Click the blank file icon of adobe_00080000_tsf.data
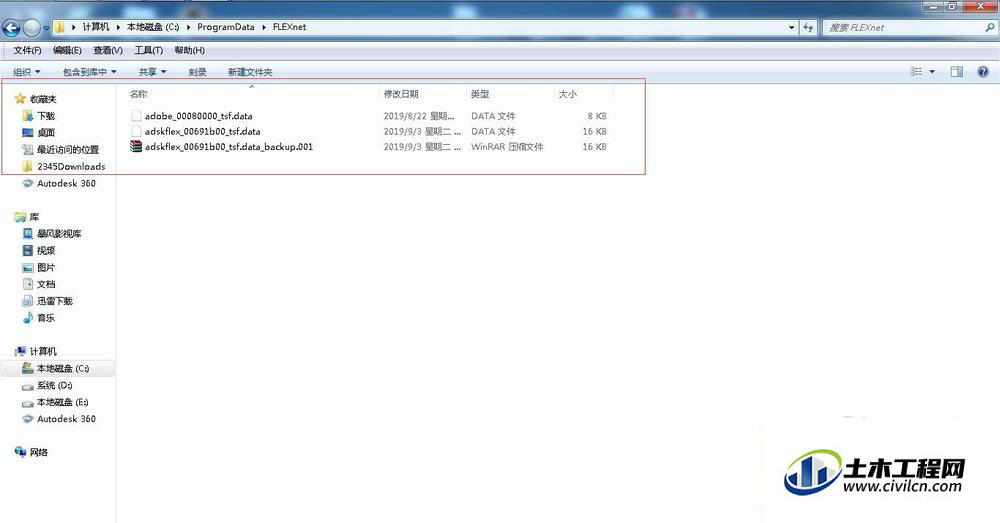This screenshot has height=523, width=1000. coord(135,116)
